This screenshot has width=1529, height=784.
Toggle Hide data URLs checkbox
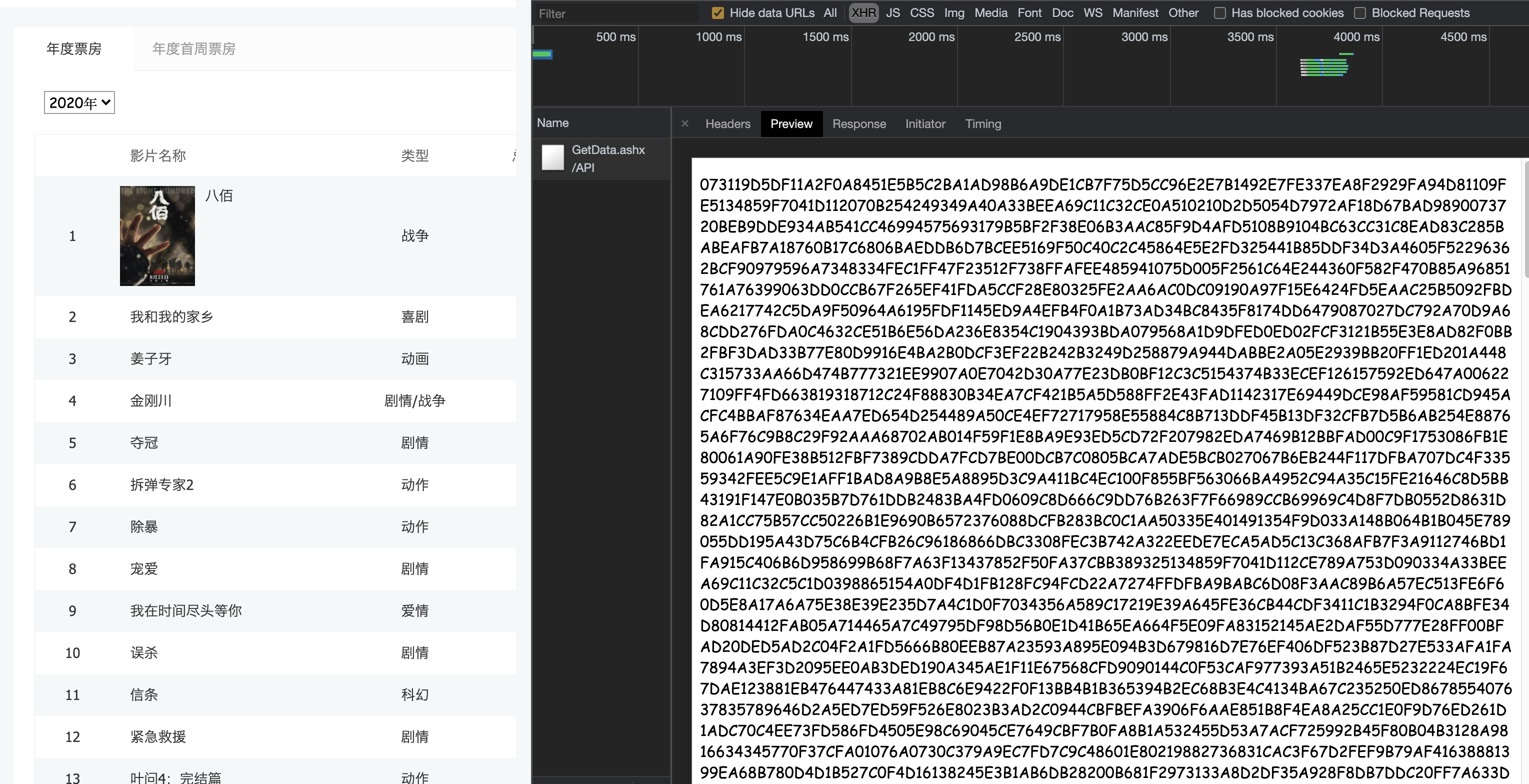[717, 13]
